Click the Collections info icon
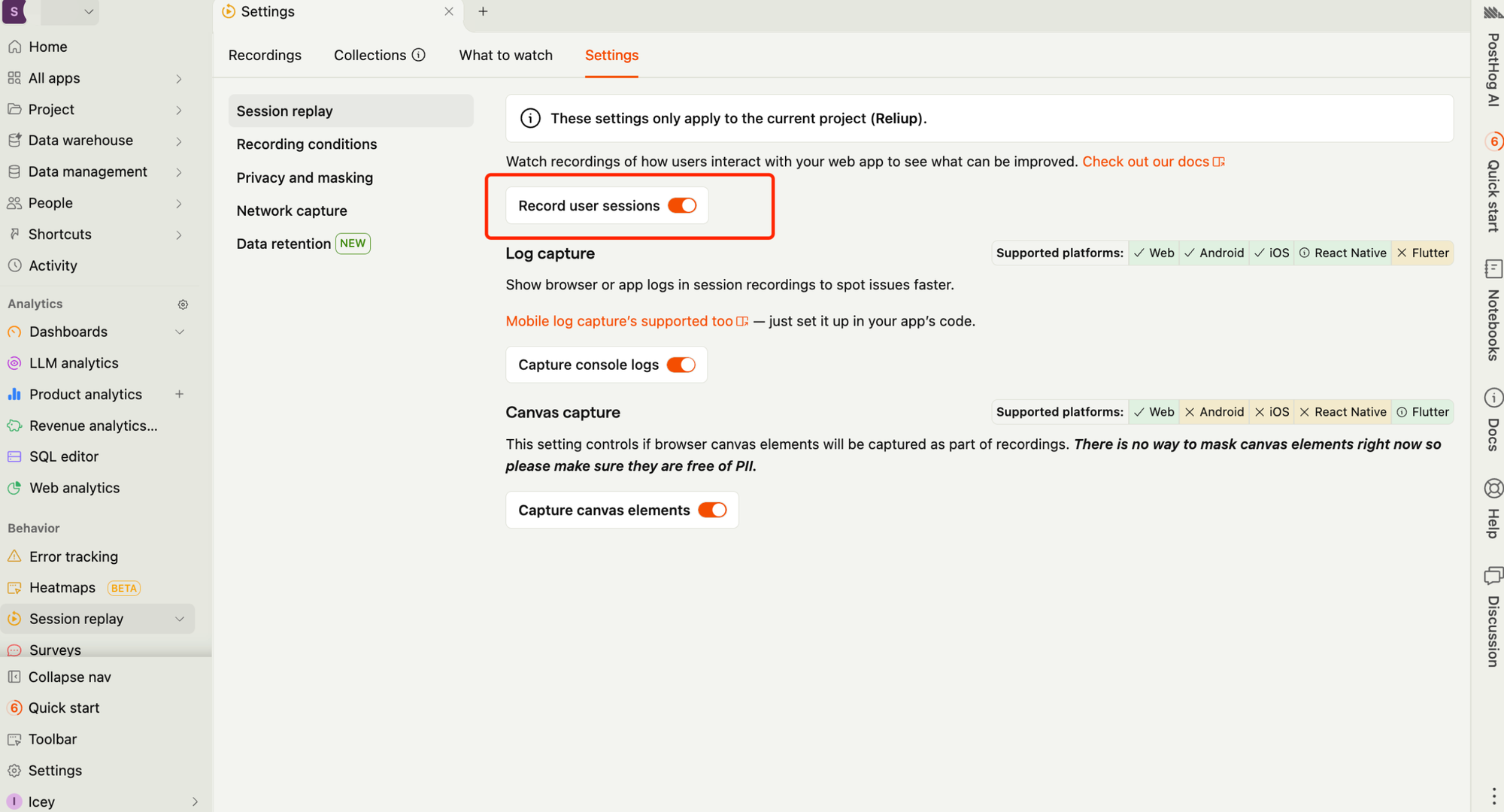1504x812 pixels. pyautogui.click(x=419, y=55)
